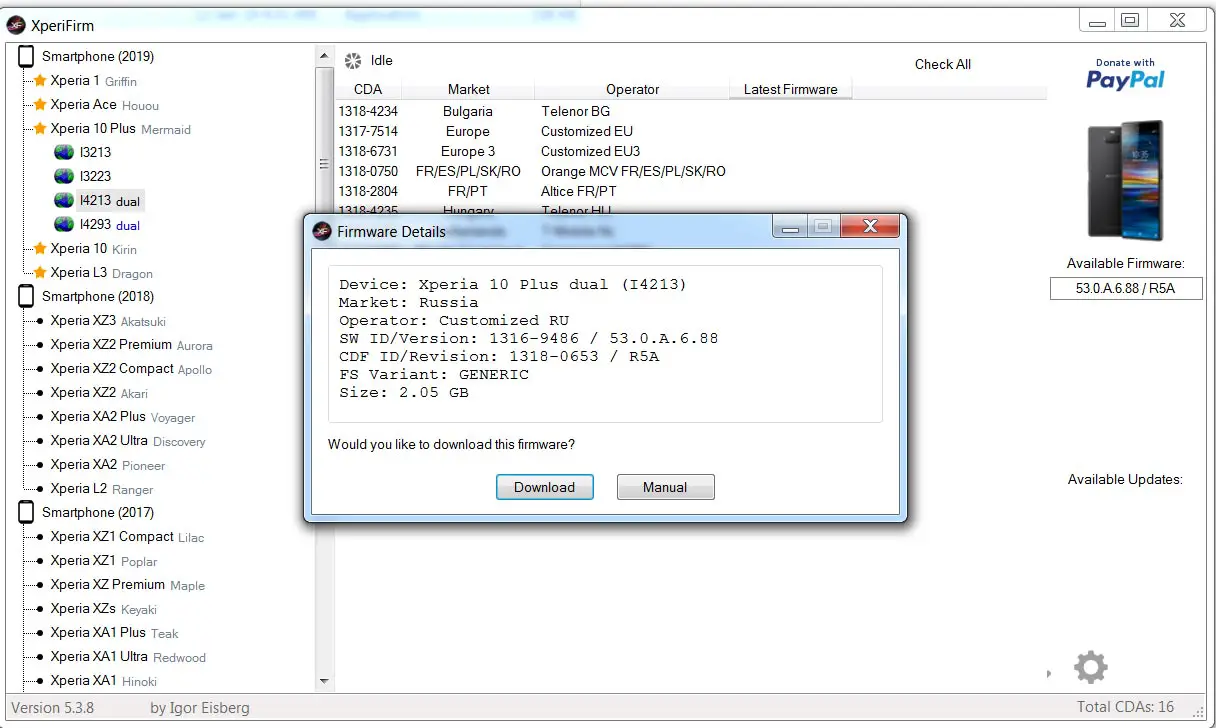Sort by the Market column header
The image size is (1216, 728).
(x=469, y=89)
